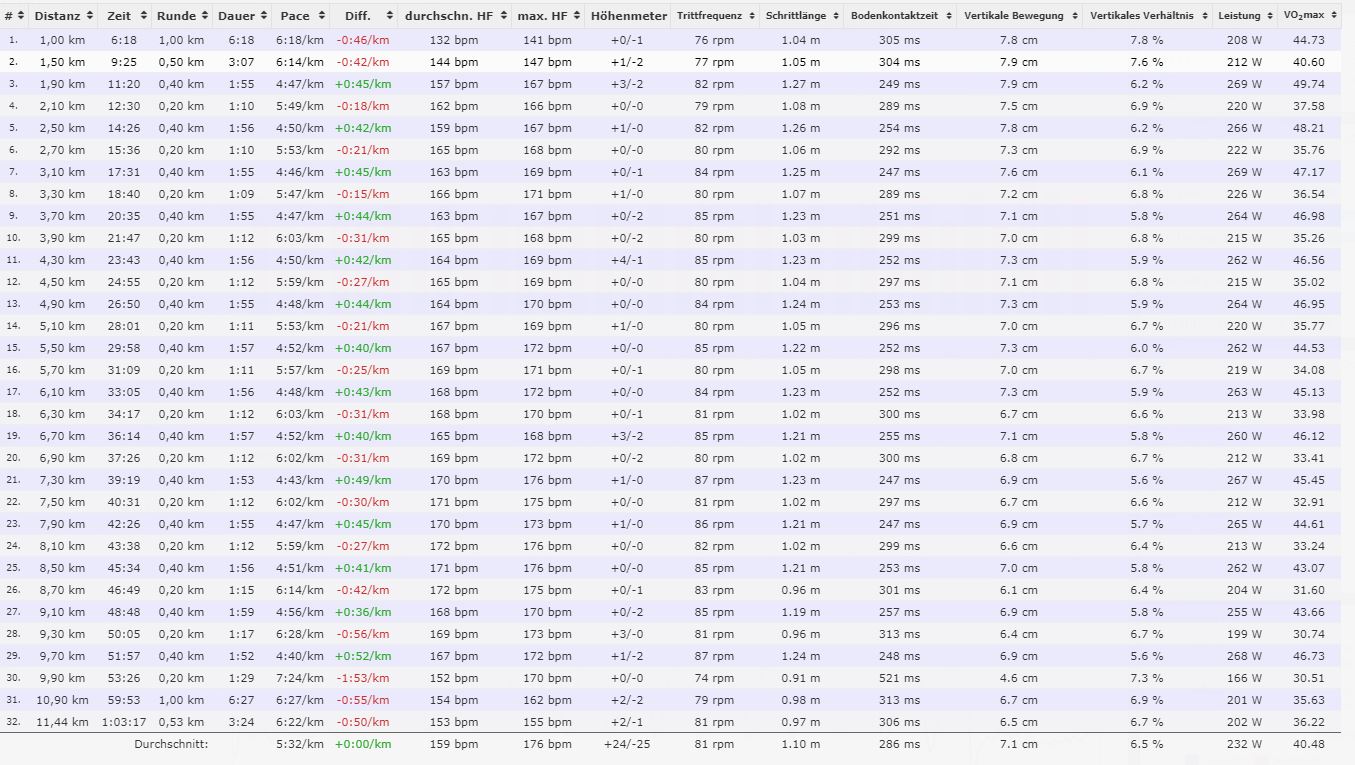This screenshot has width=1355, height=765.
Task: Click the sort arrows beside Distanz header
Action: pos(90,17)
